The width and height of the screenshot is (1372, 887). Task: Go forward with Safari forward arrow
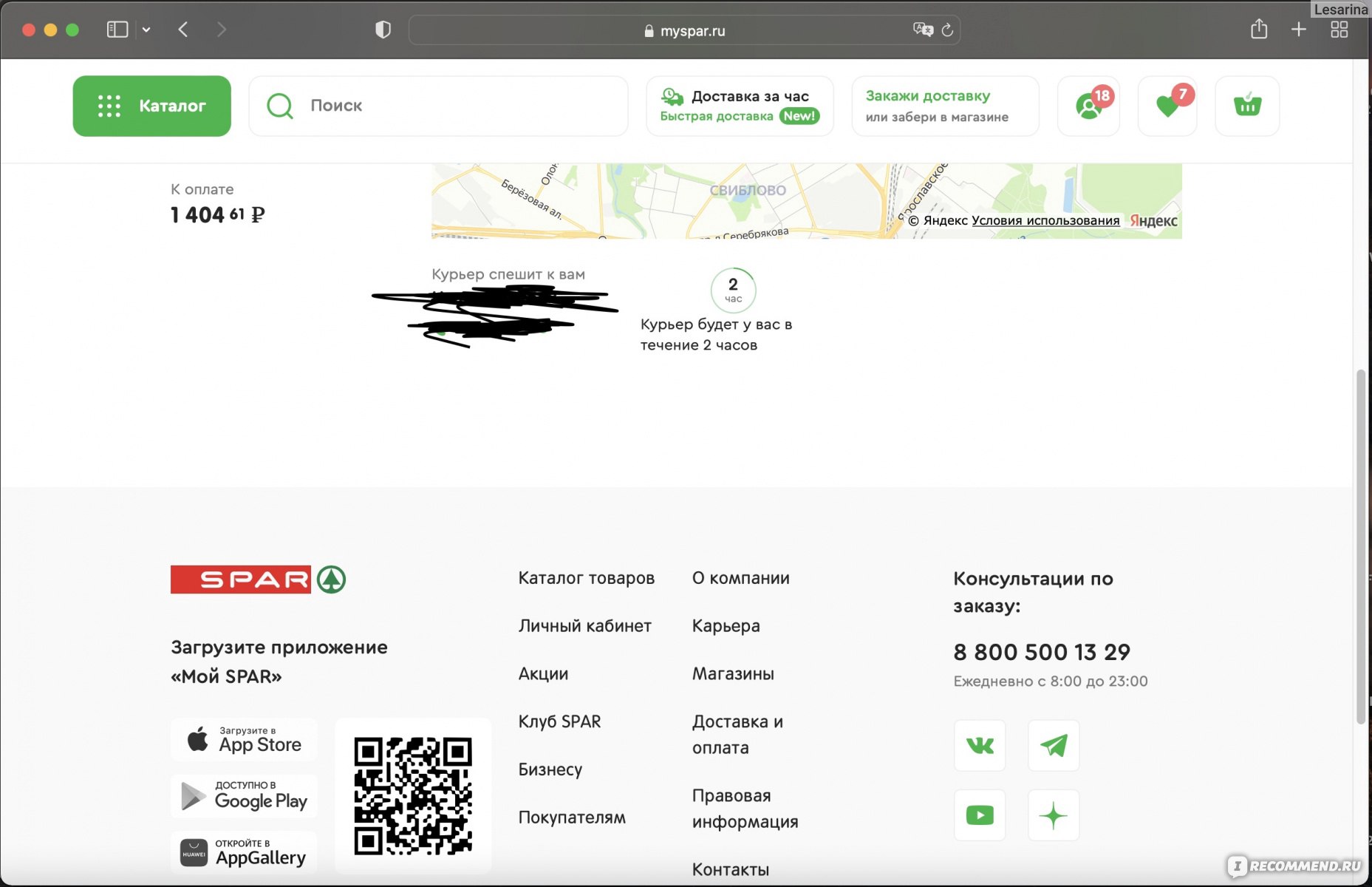click(221, 30)
